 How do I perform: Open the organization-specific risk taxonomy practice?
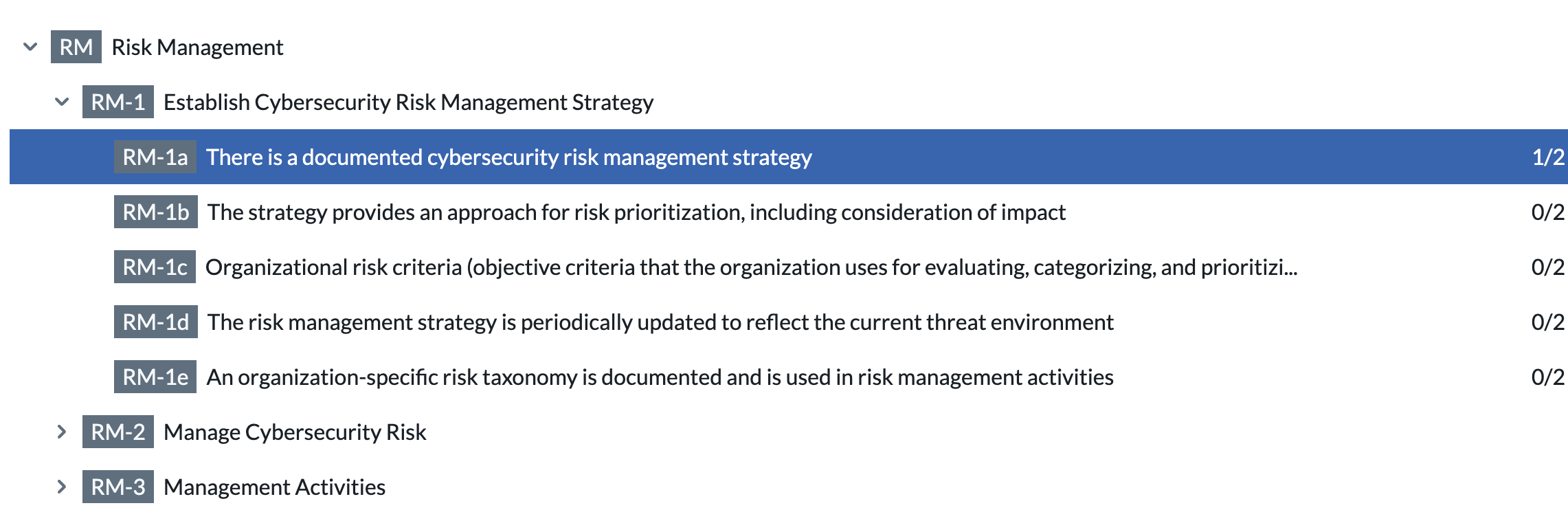pos(789,377)
